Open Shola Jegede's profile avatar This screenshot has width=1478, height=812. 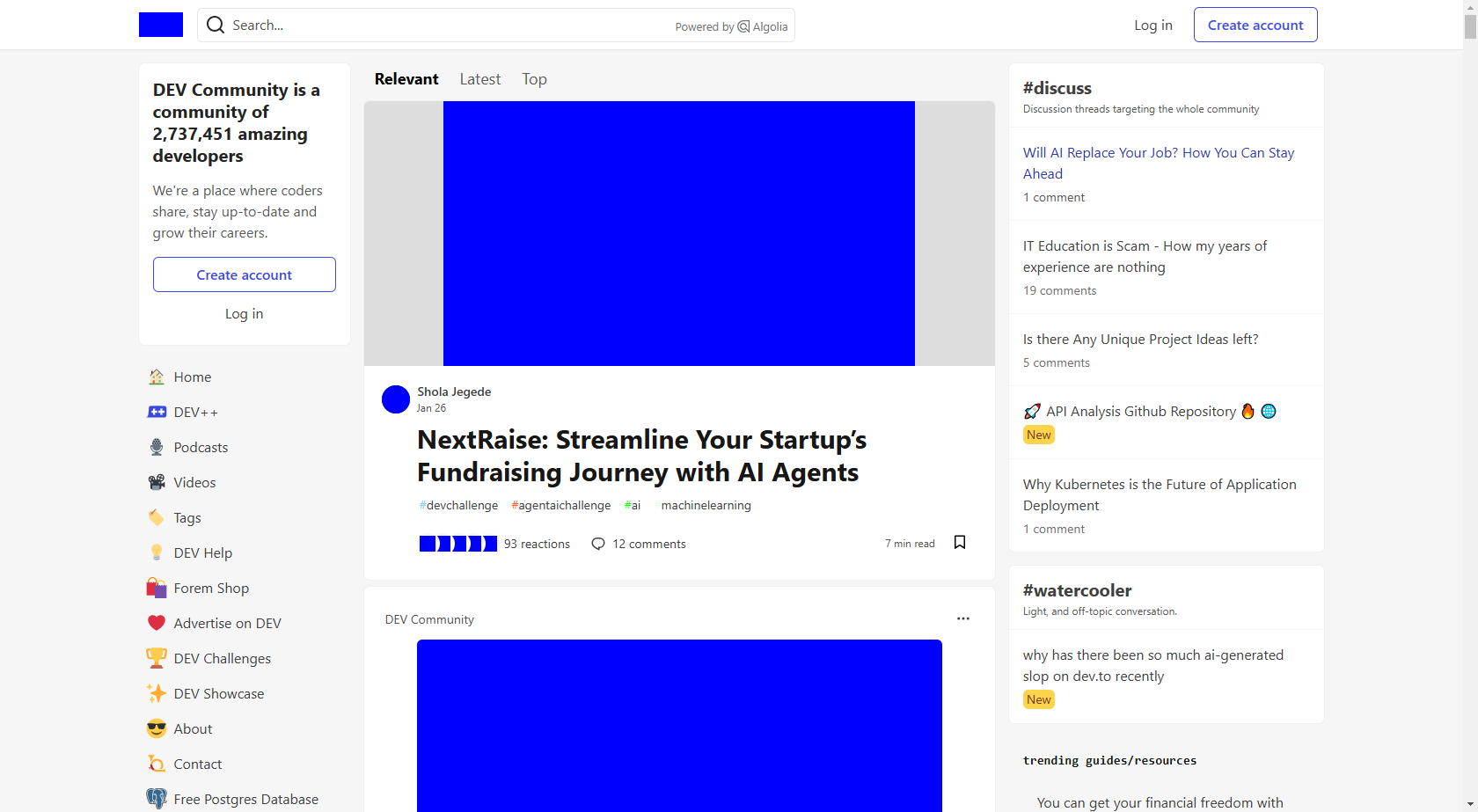[x=396, y=399]
